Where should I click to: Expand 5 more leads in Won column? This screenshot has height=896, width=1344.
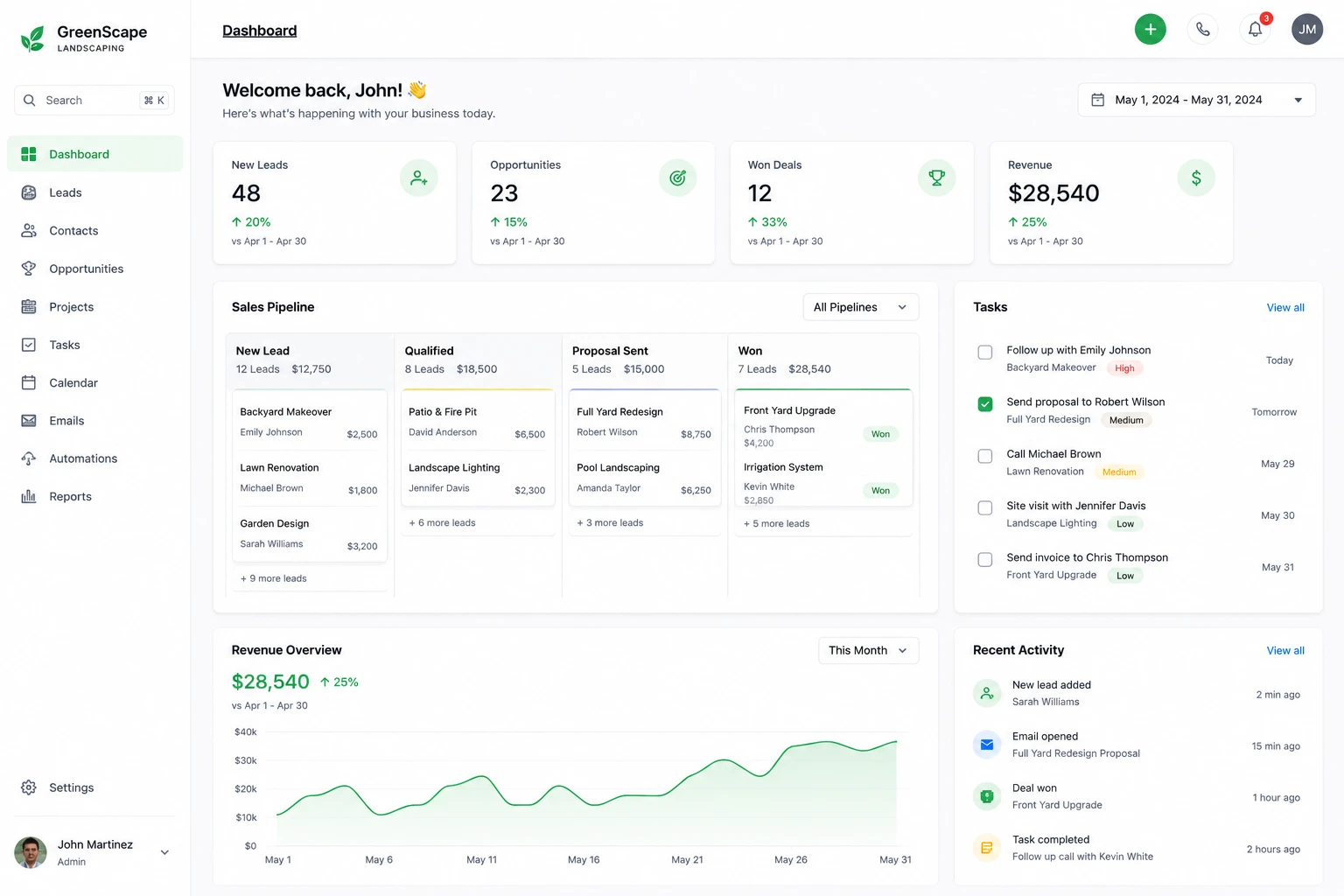click(x=777, y=523)
